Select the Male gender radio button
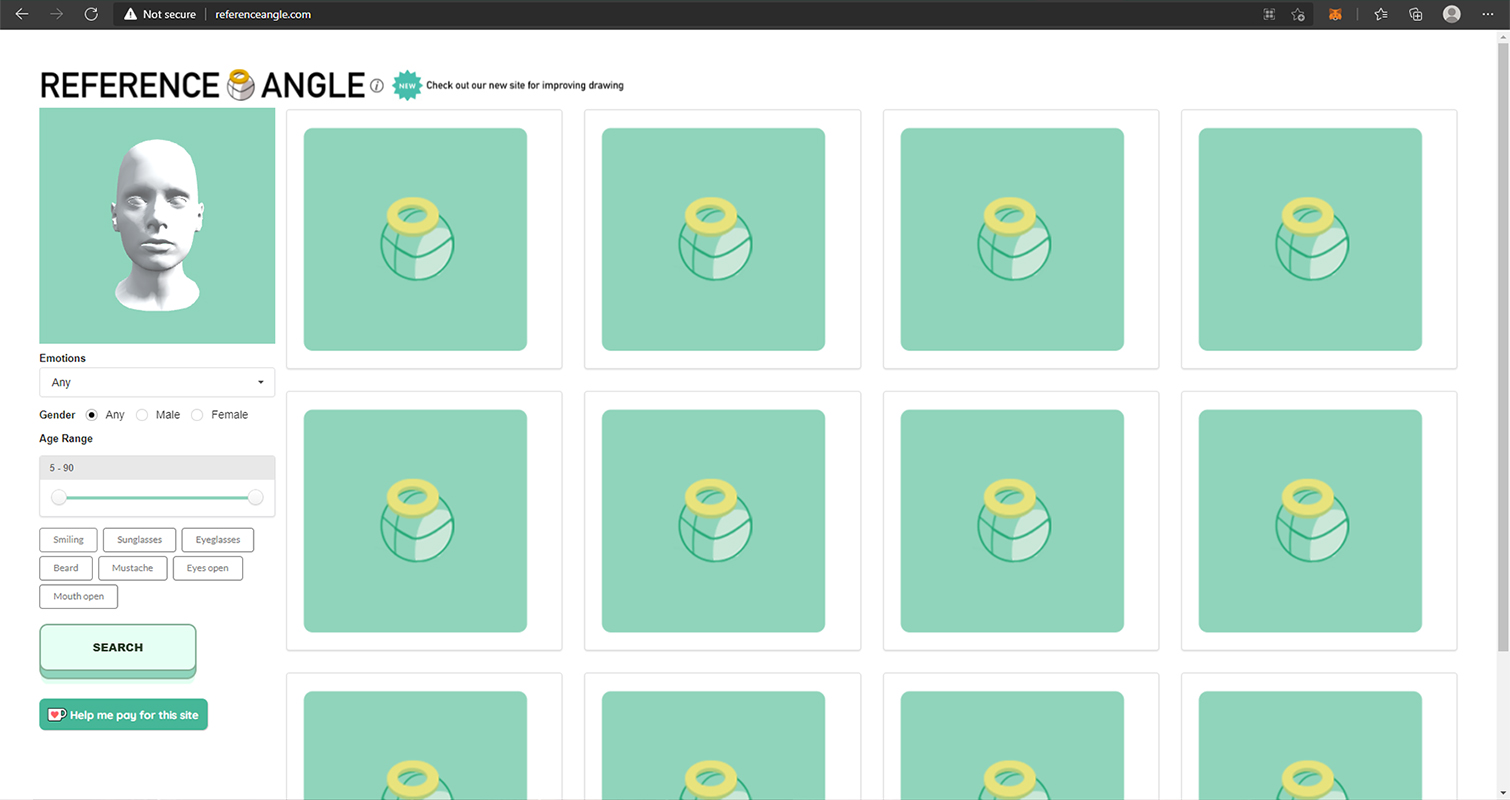The width and height of the screenshot is (1510, 800). [142, 415]
